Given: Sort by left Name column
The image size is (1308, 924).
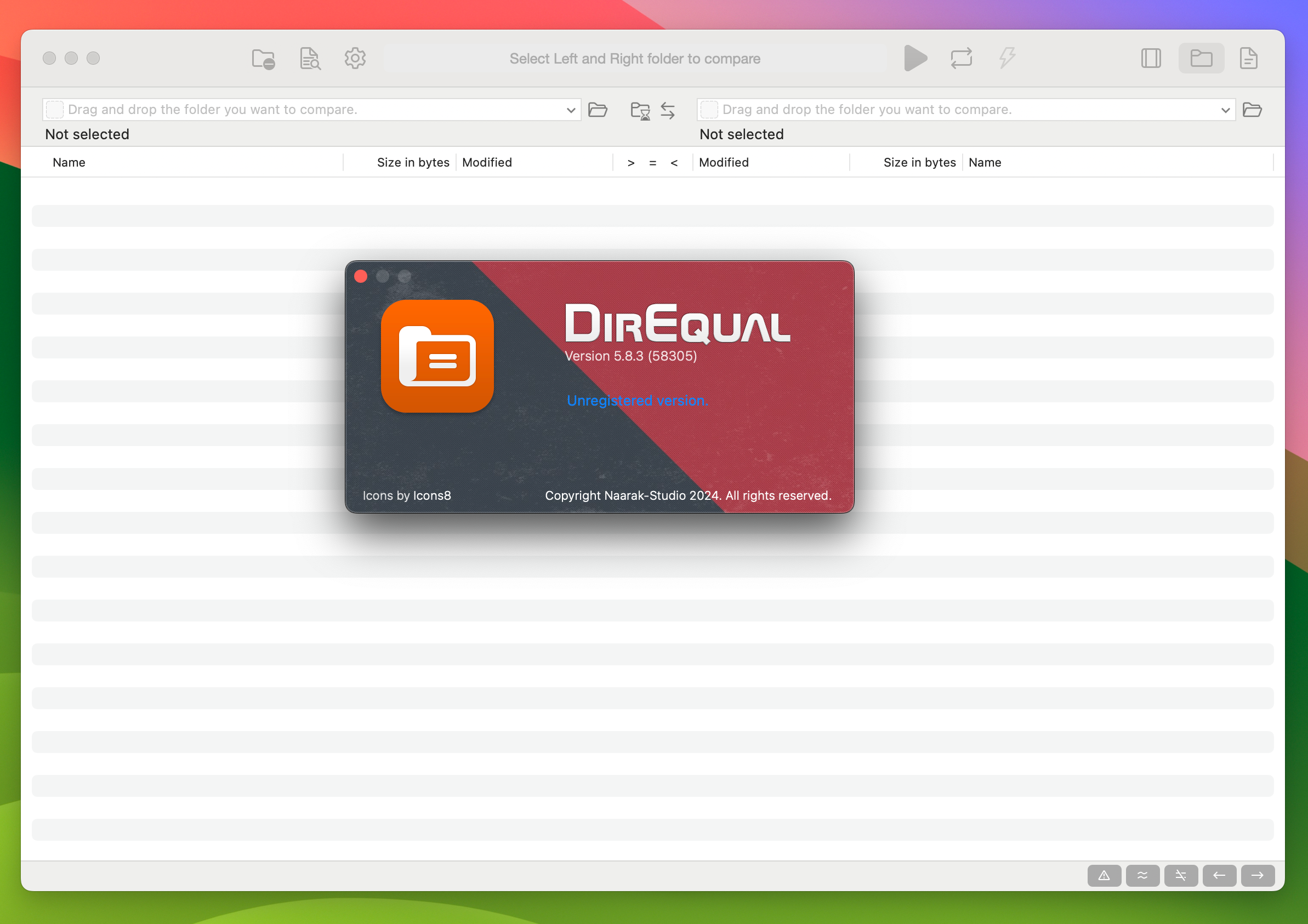Looking at the screenshot, I should coord(69,162).
